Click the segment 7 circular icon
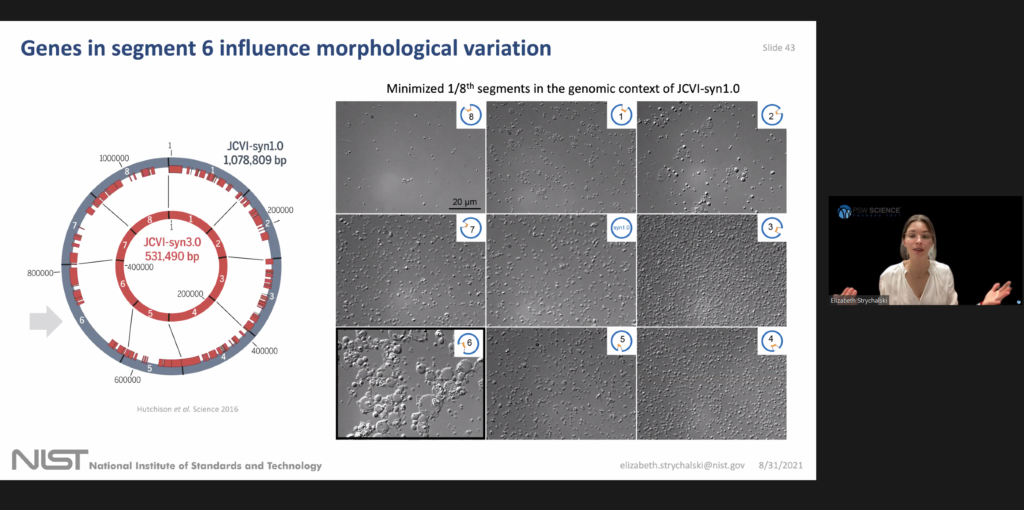Image resolution: width=1024 pixels, height=510 pixels. [470, 229]
